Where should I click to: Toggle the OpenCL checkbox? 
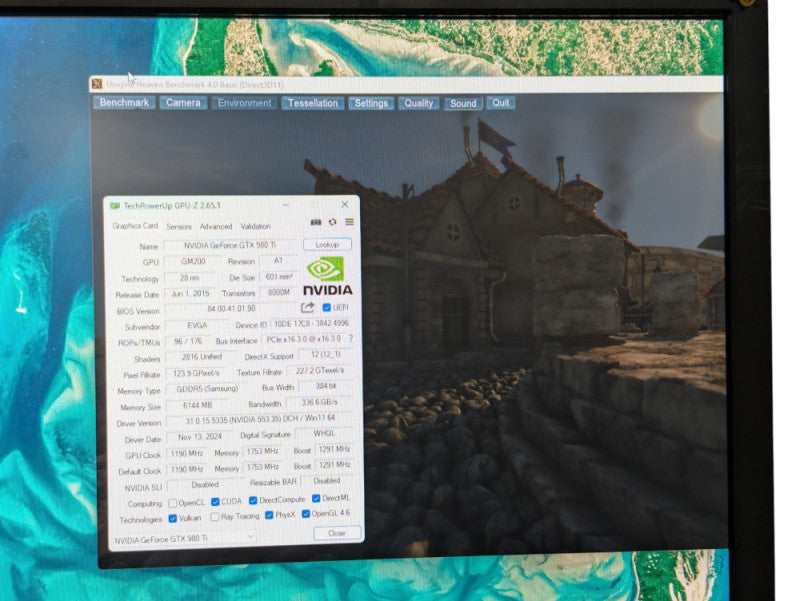(172, 503)
